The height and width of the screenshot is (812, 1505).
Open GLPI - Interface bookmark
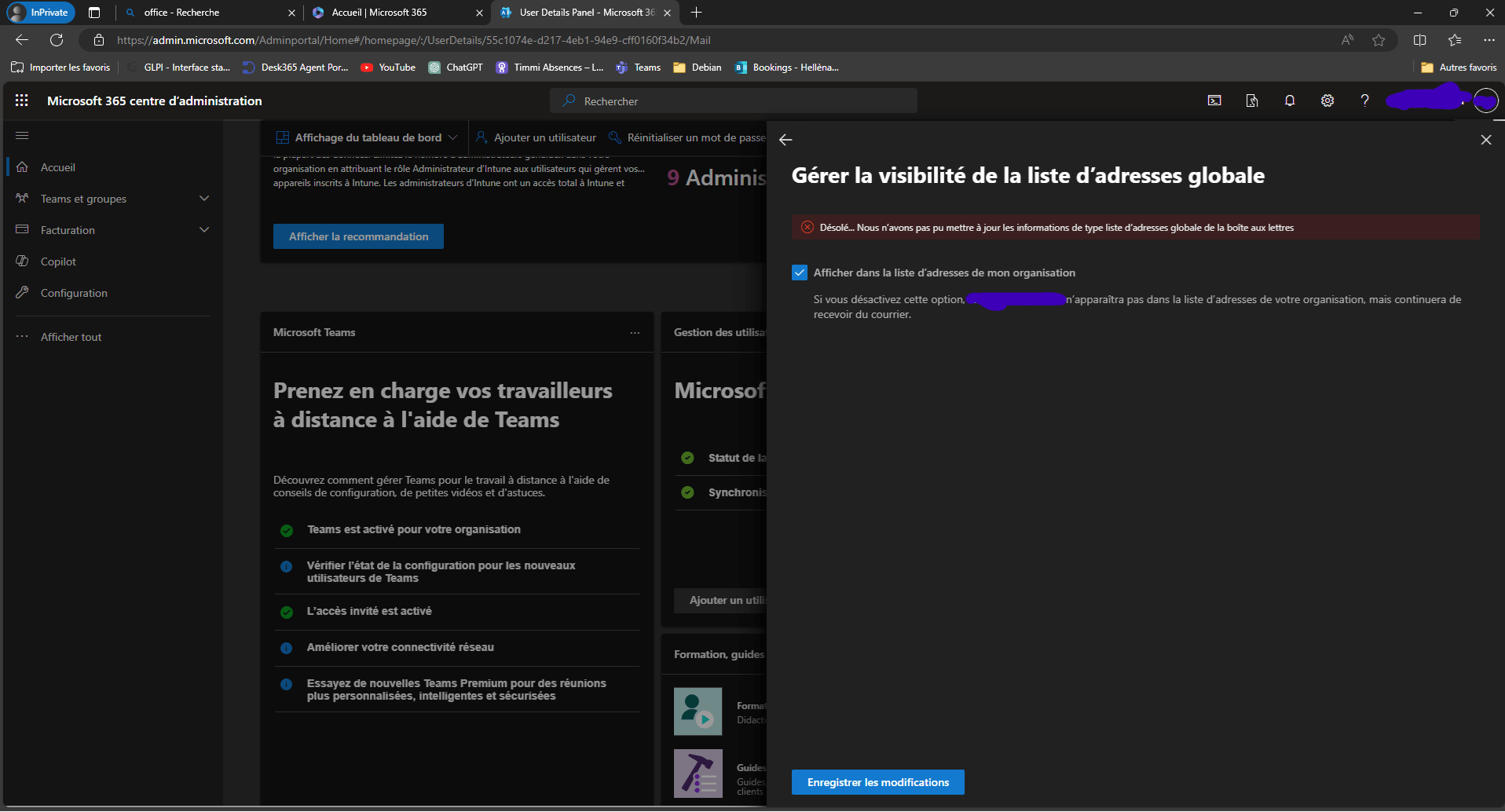179,68
